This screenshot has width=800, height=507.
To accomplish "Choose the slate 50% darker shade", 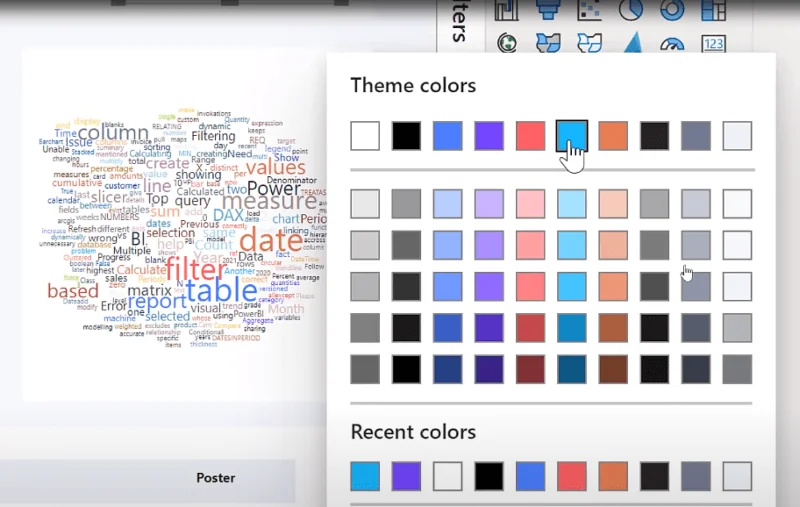I will (695, 369).
